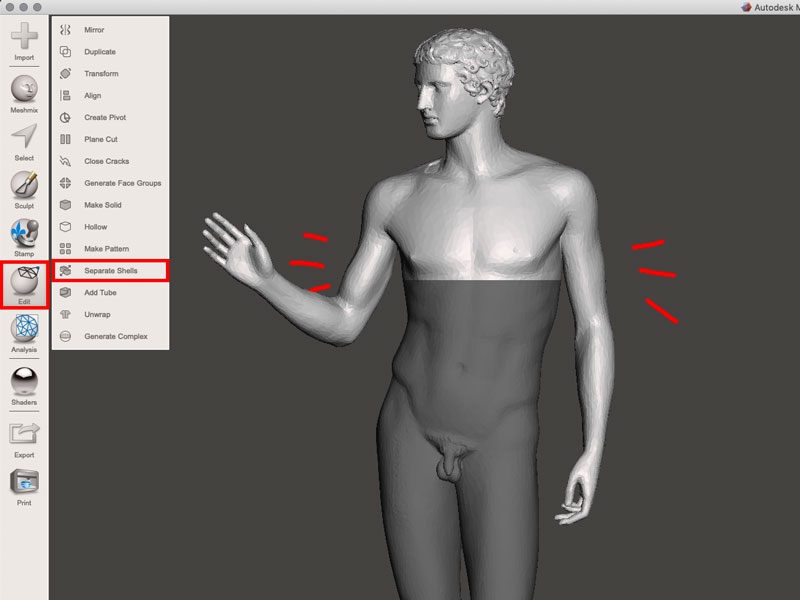
Task: Open the Shaders panel
Action: [x=24, y=382]
